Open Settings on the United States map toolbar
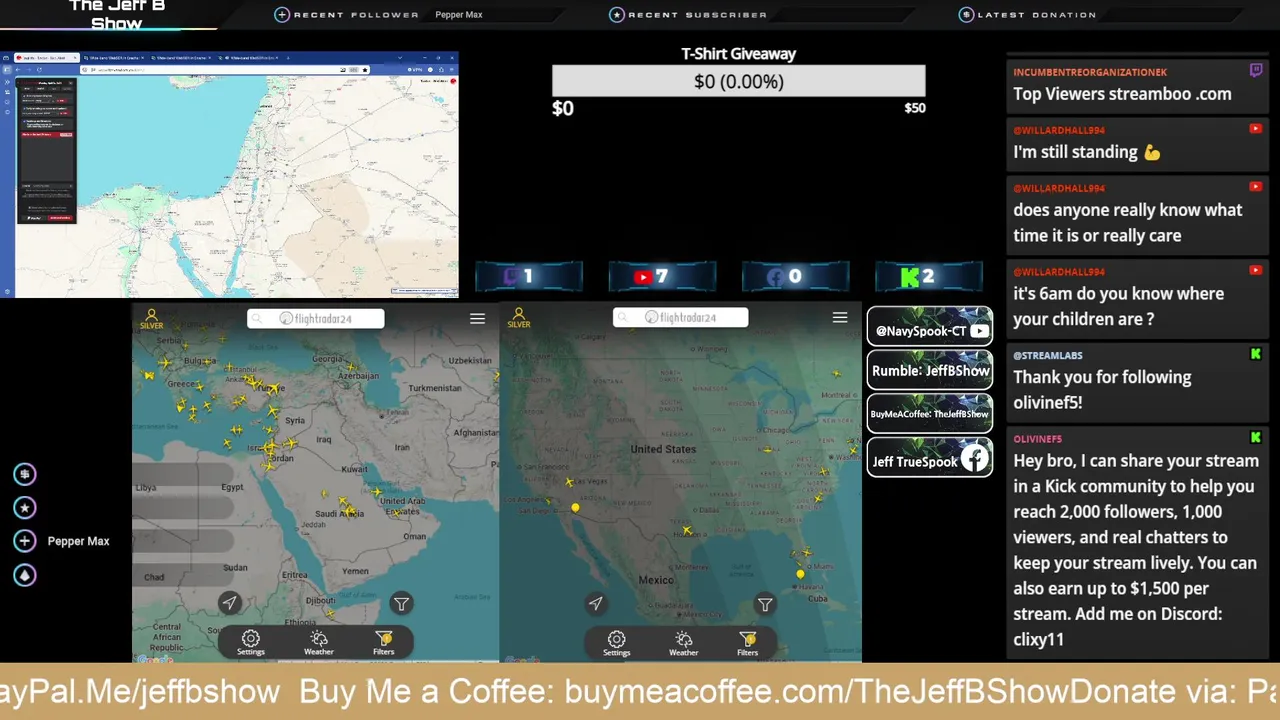Screen dimensions: 1280x720 (616, 643)
